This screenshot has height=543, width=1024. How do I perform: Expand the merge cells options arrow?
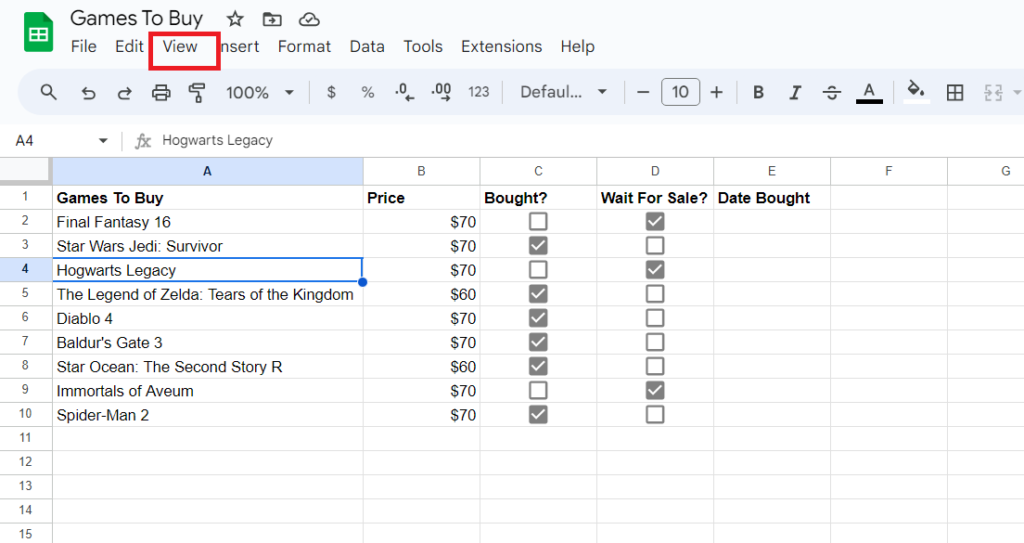tap(1016, 92)
